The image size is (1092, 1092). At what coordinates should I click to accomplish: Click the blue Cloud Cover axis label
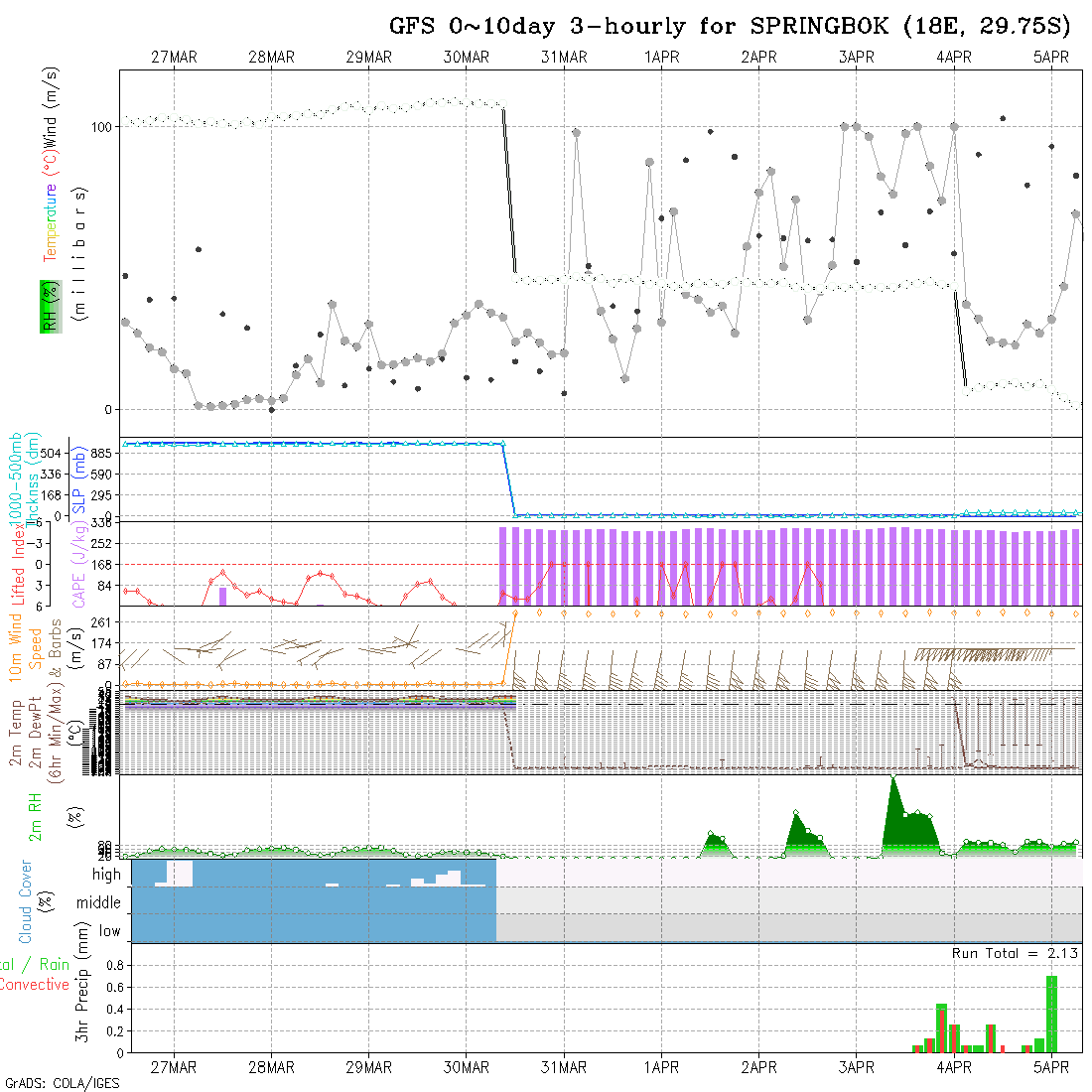25,901
